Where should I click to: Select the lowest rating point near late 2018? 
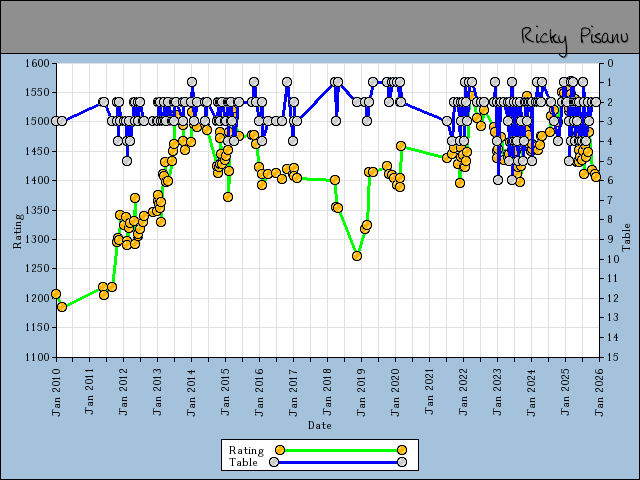tap(357, 256)
